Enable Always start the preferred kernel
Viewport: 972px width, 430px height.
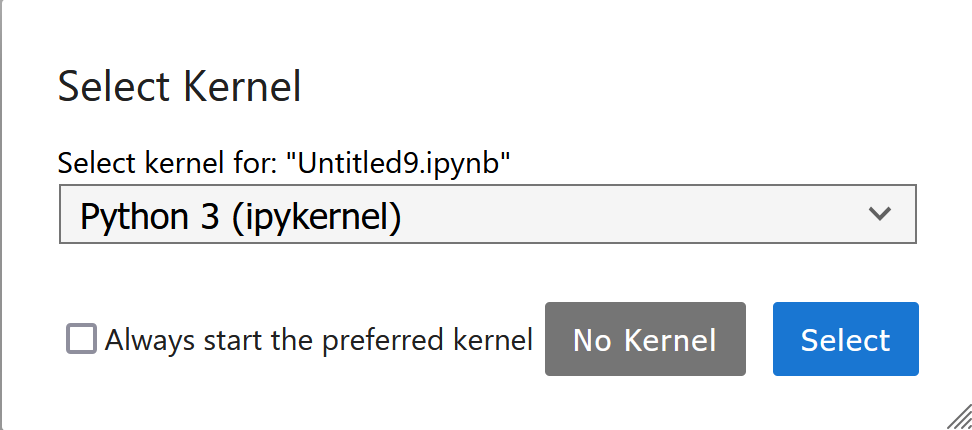pyautogui.click(x=81, y=340)
